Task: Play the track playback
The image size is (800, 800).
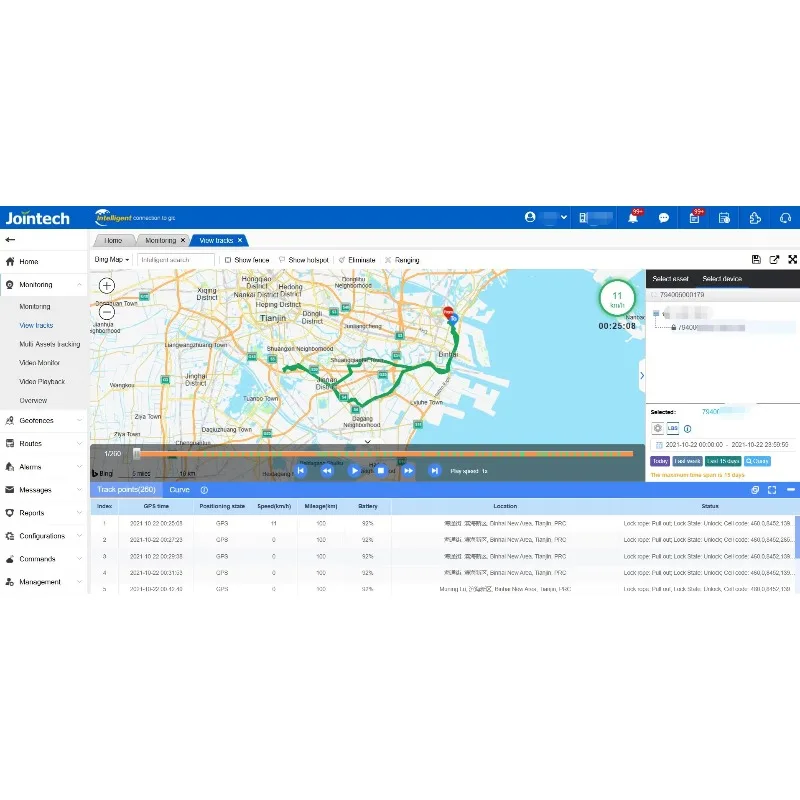Action: click(x=354, y=470)
